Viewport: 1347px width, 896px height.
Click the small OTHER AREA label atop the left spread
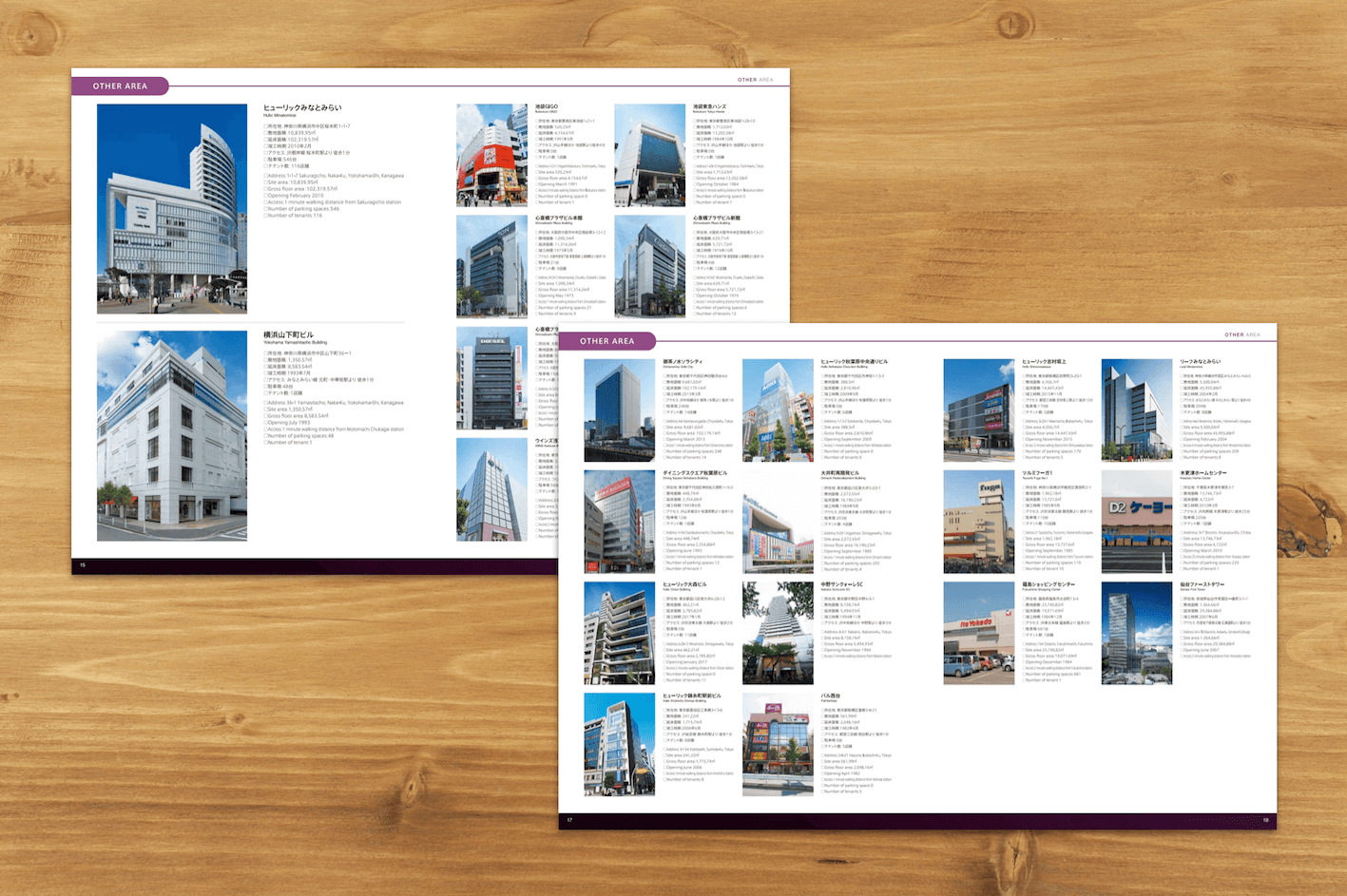point(756,80)
